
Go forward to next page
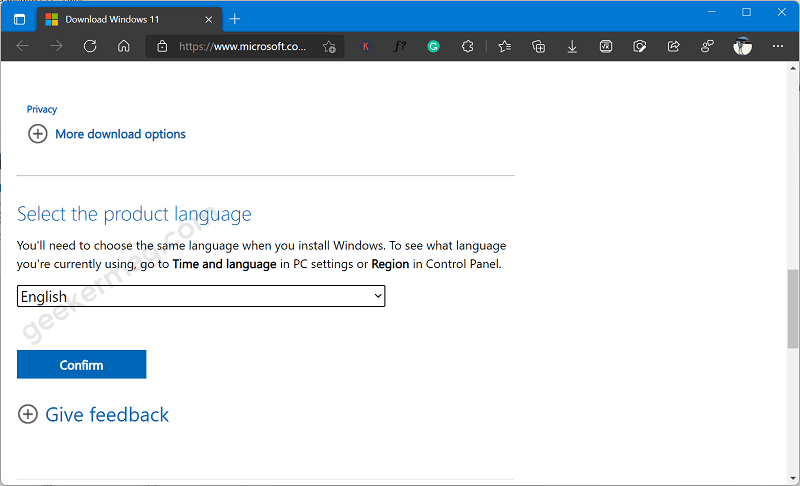point(56,46)
